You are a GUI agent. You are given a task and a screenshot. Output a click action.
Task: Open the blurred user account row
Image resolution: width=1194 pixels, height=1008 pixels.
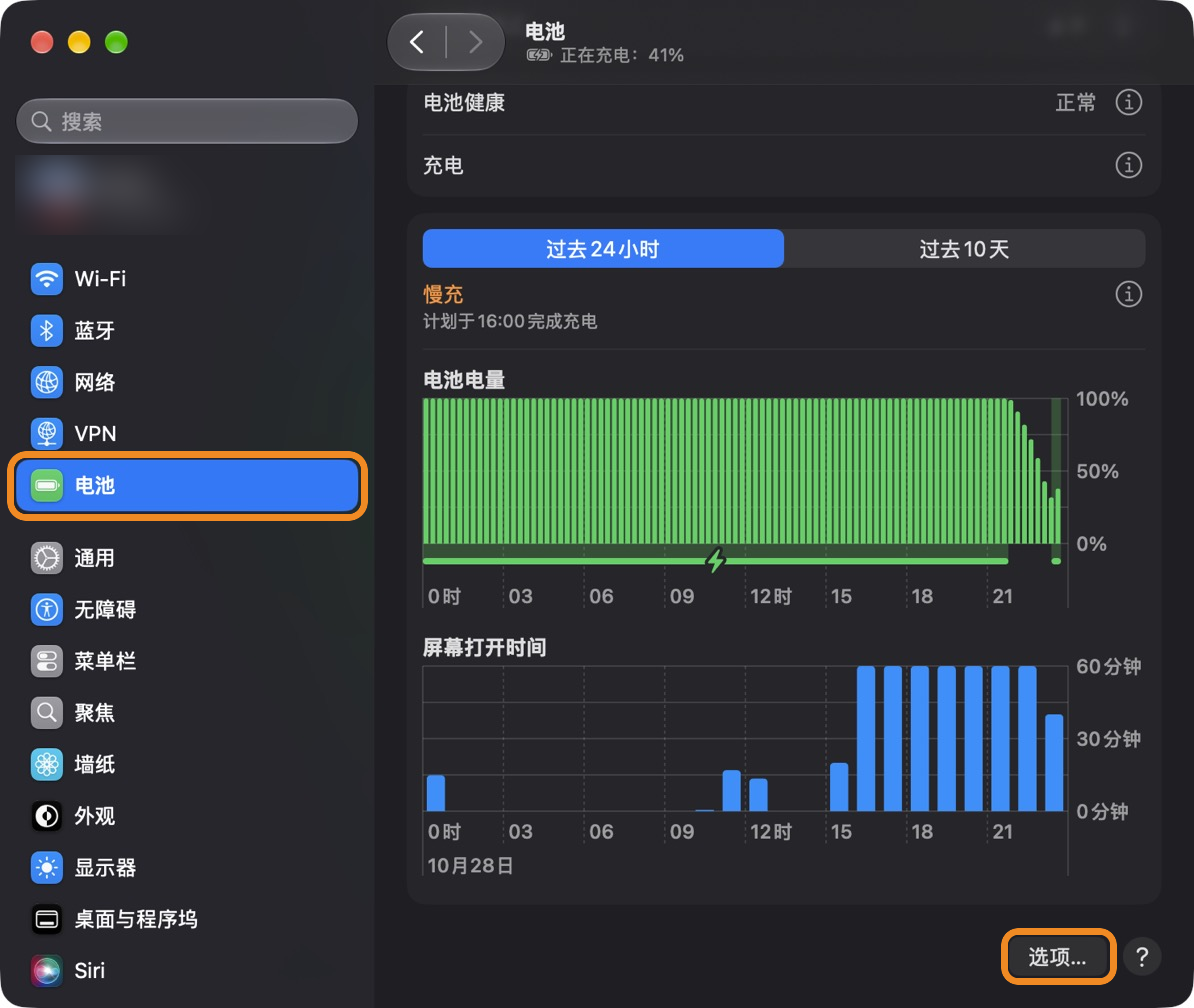187,196
